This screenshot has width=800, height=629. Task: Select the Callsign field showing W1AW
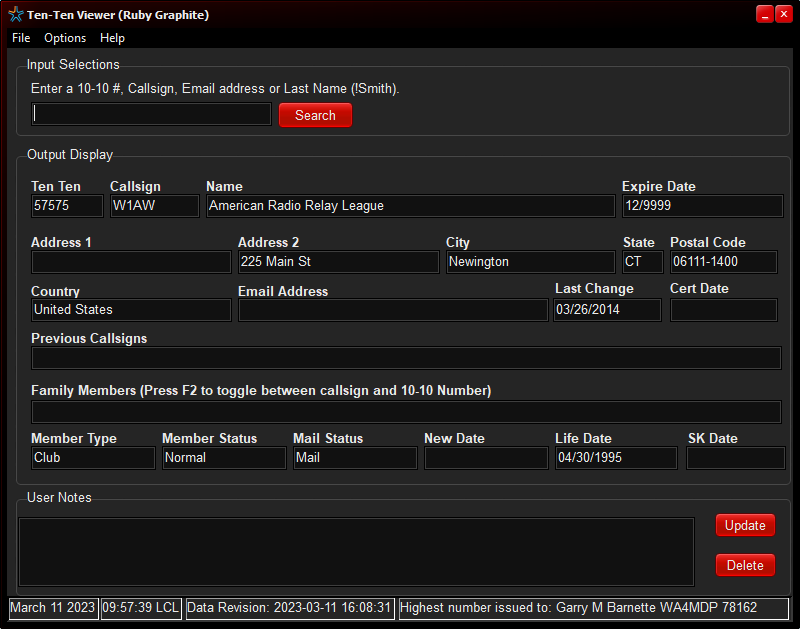(x=154, y=206)
